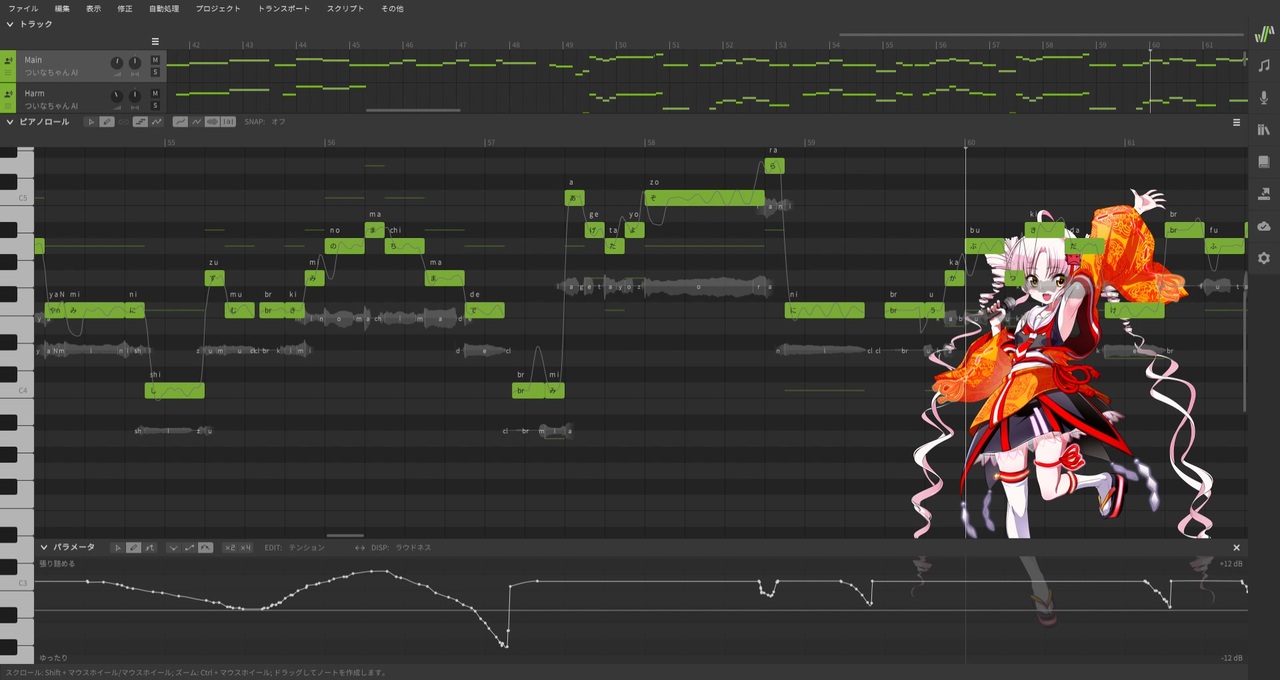1280x680 pixels.
Task: Click ついなちゃん AI voice on Harm track
Action: pyautogui.click(x=51, y=105)
